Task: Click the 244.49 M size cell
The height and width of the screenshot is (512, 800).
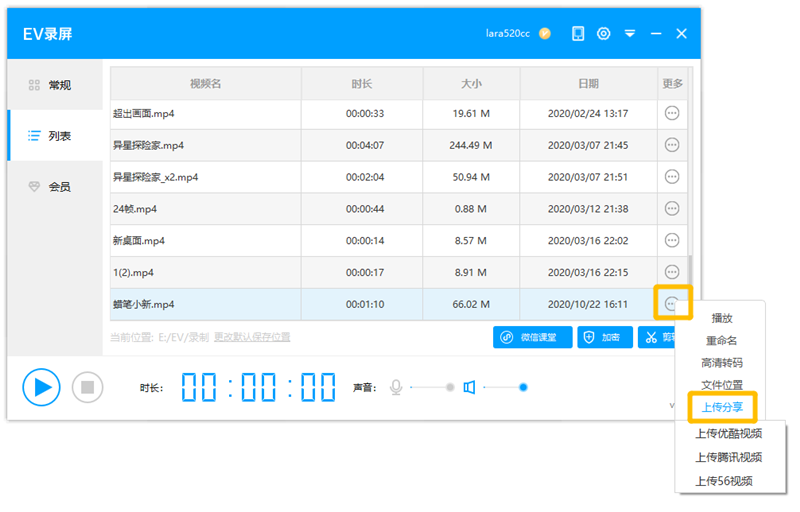Action: point(471,145)
